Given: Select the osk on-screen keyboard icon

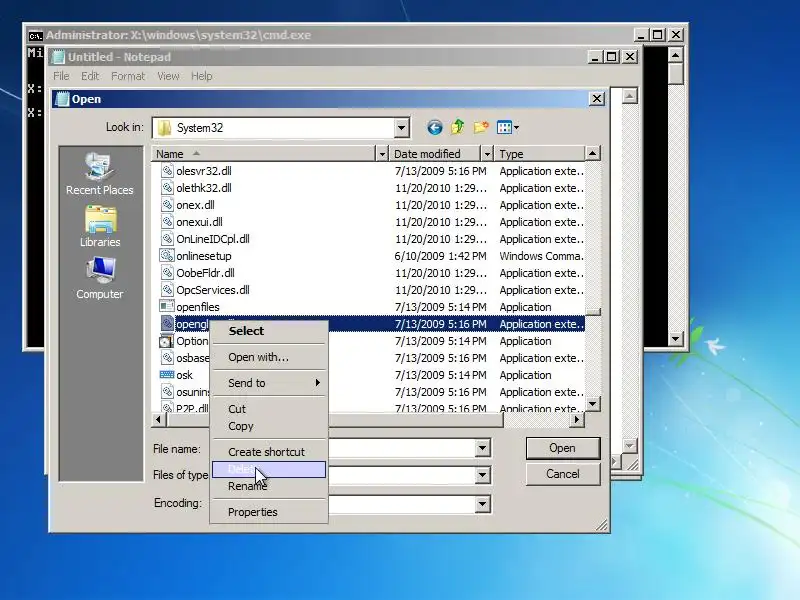Looking at the screenshot, I should pos(167,375).
